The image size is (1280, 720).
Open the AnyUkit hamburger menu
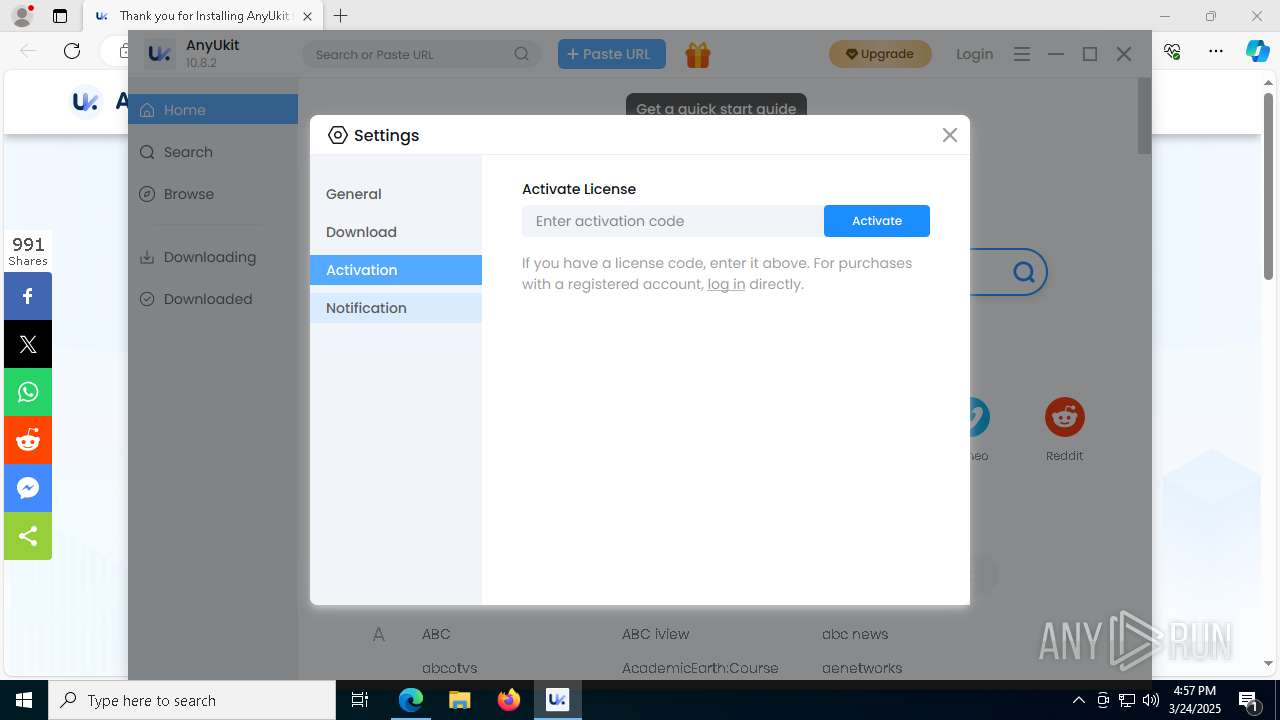pyautogui.click(x=1021, y=54)
